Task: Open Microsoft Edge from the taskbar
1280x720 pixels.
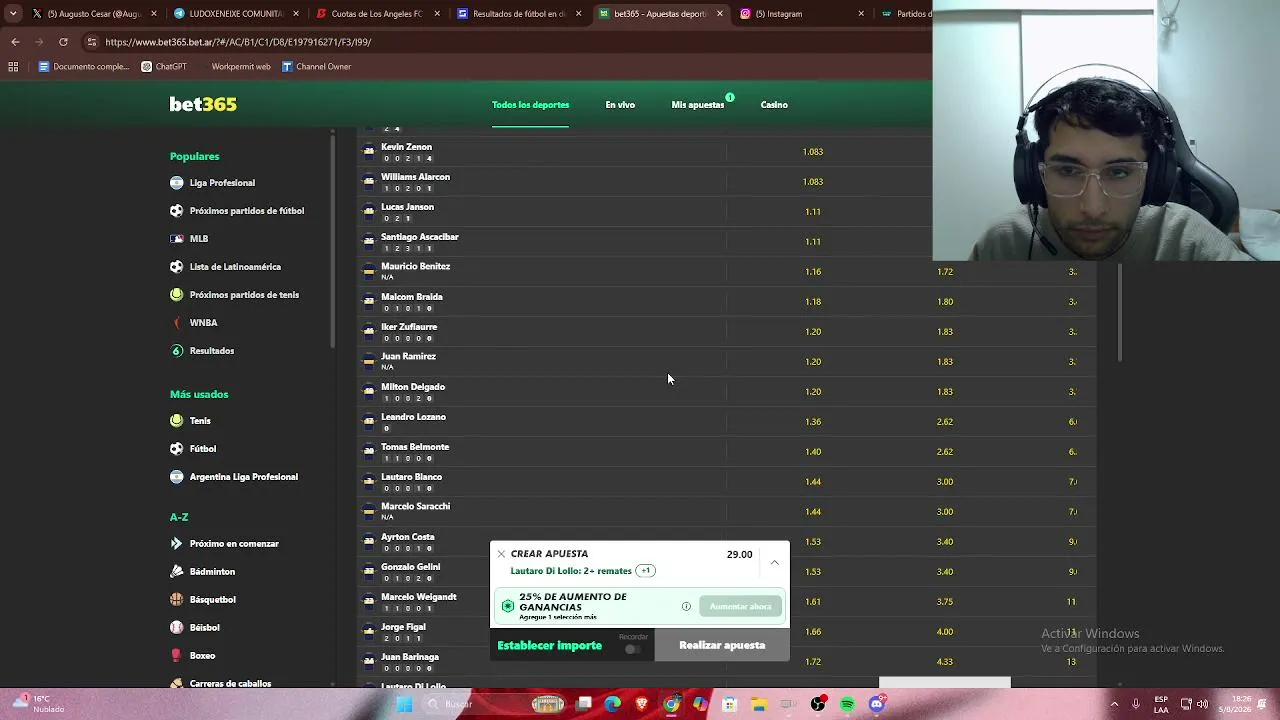Action: pos(613,704)
